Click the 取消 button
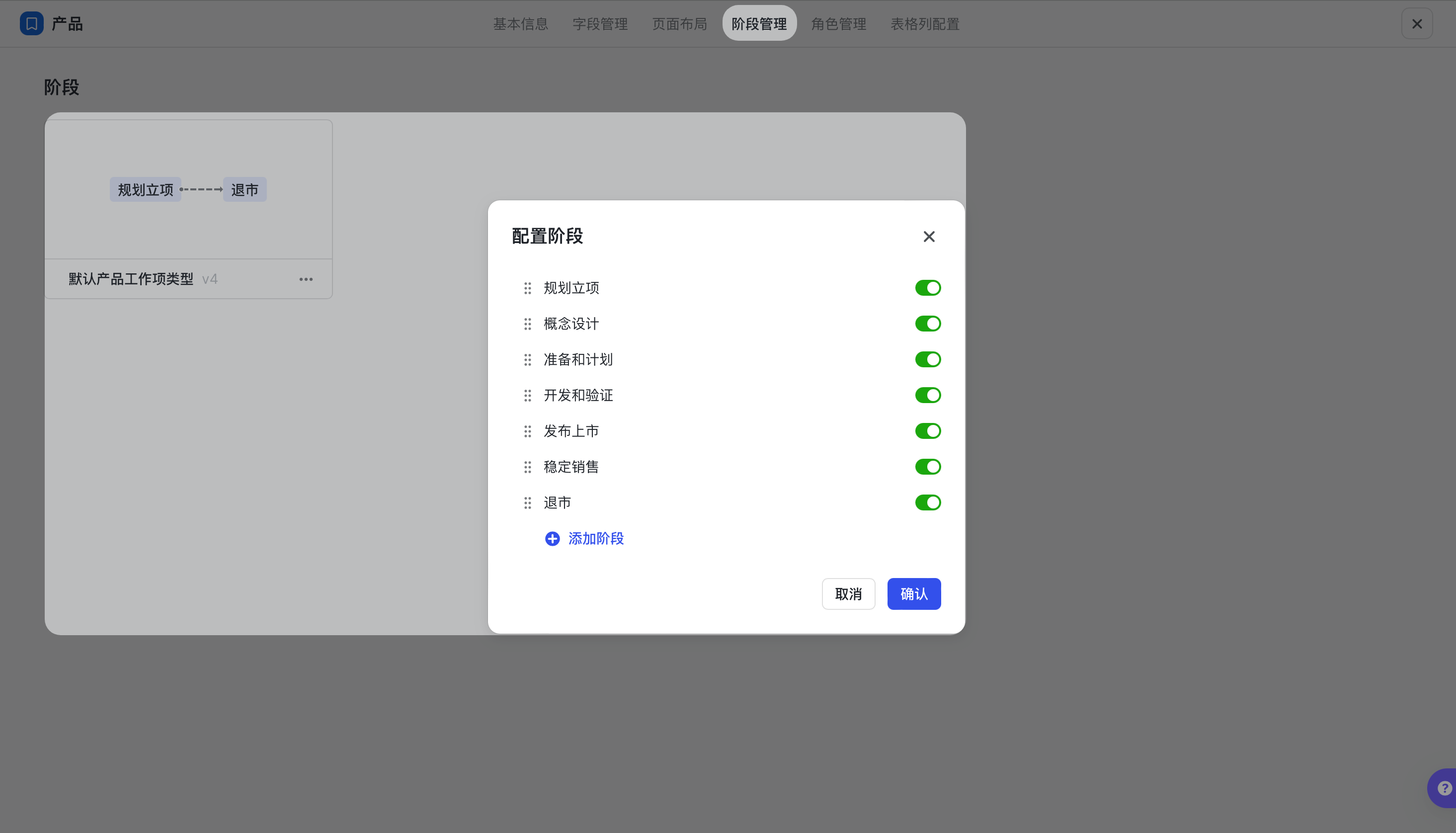The height and width of the screenshot is (833, 1456). [x=848, y=594]
